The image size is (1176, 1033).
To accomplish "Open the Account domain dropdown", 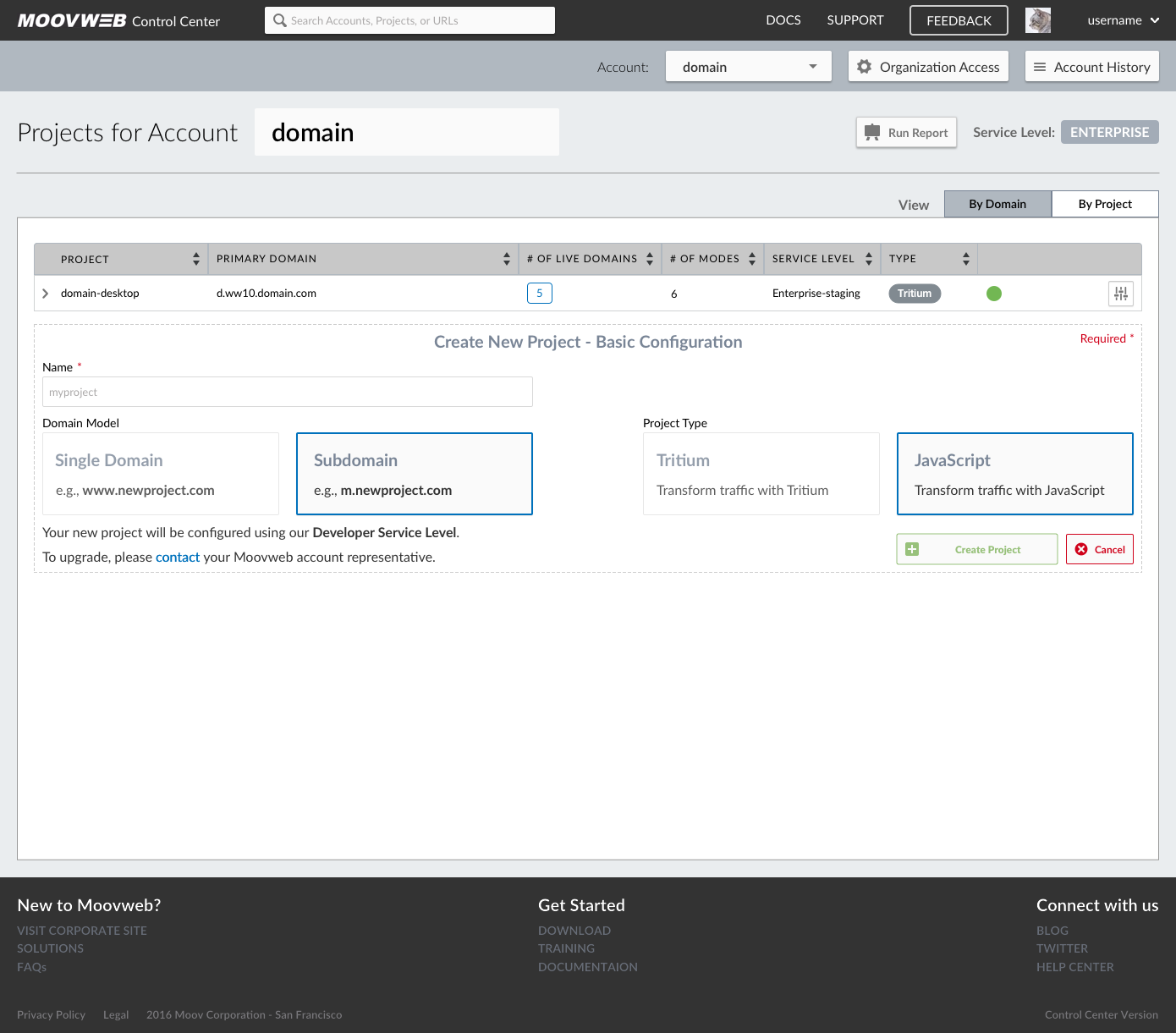I will [x=749, y=67].
